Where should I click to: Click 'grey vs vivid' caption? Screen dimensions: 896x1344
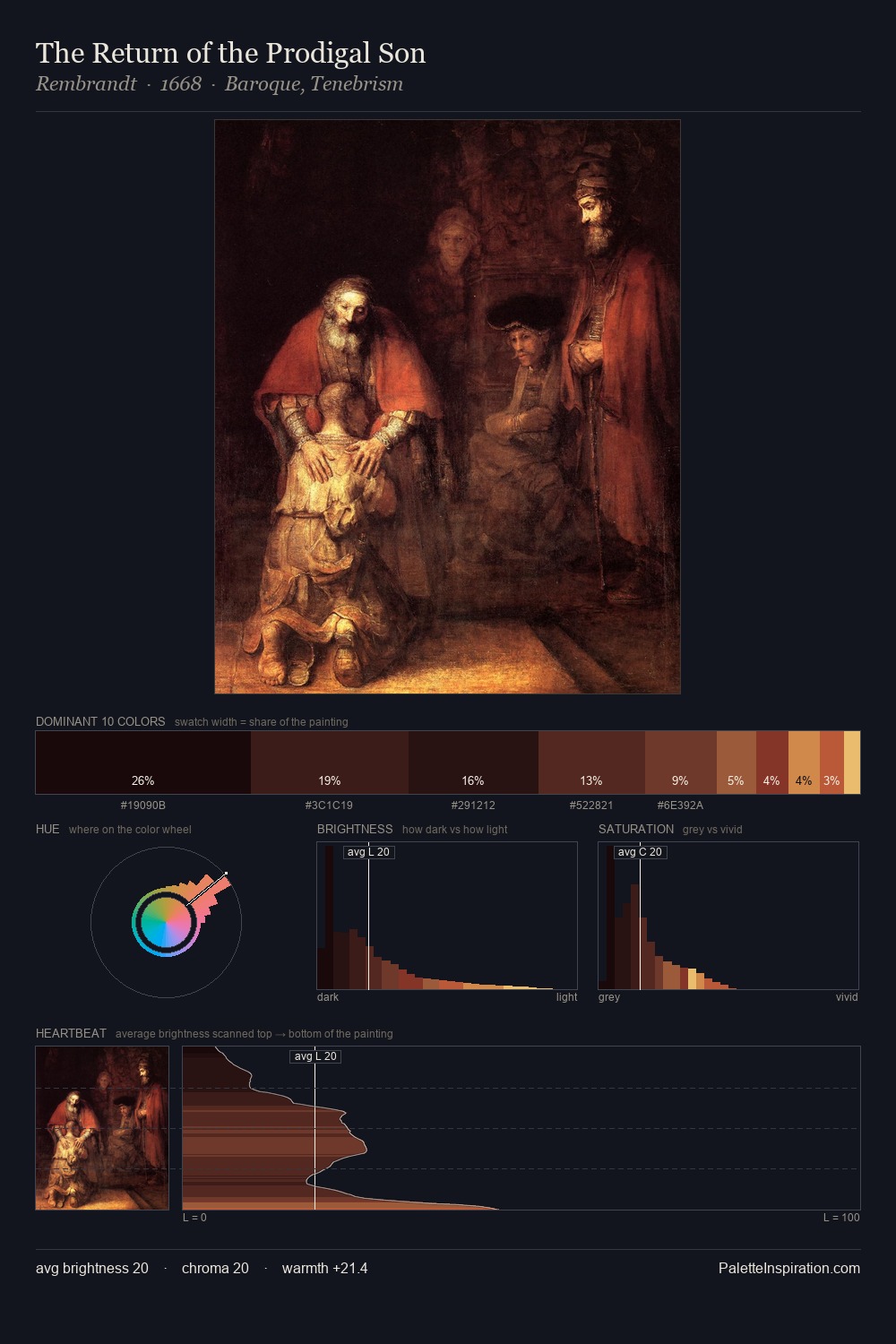tap(712, 830)
